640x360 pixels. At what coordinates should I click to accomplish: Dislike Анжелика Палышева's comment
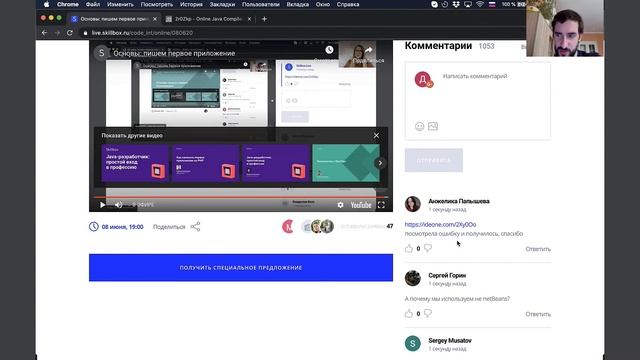(x=428, y=248)
